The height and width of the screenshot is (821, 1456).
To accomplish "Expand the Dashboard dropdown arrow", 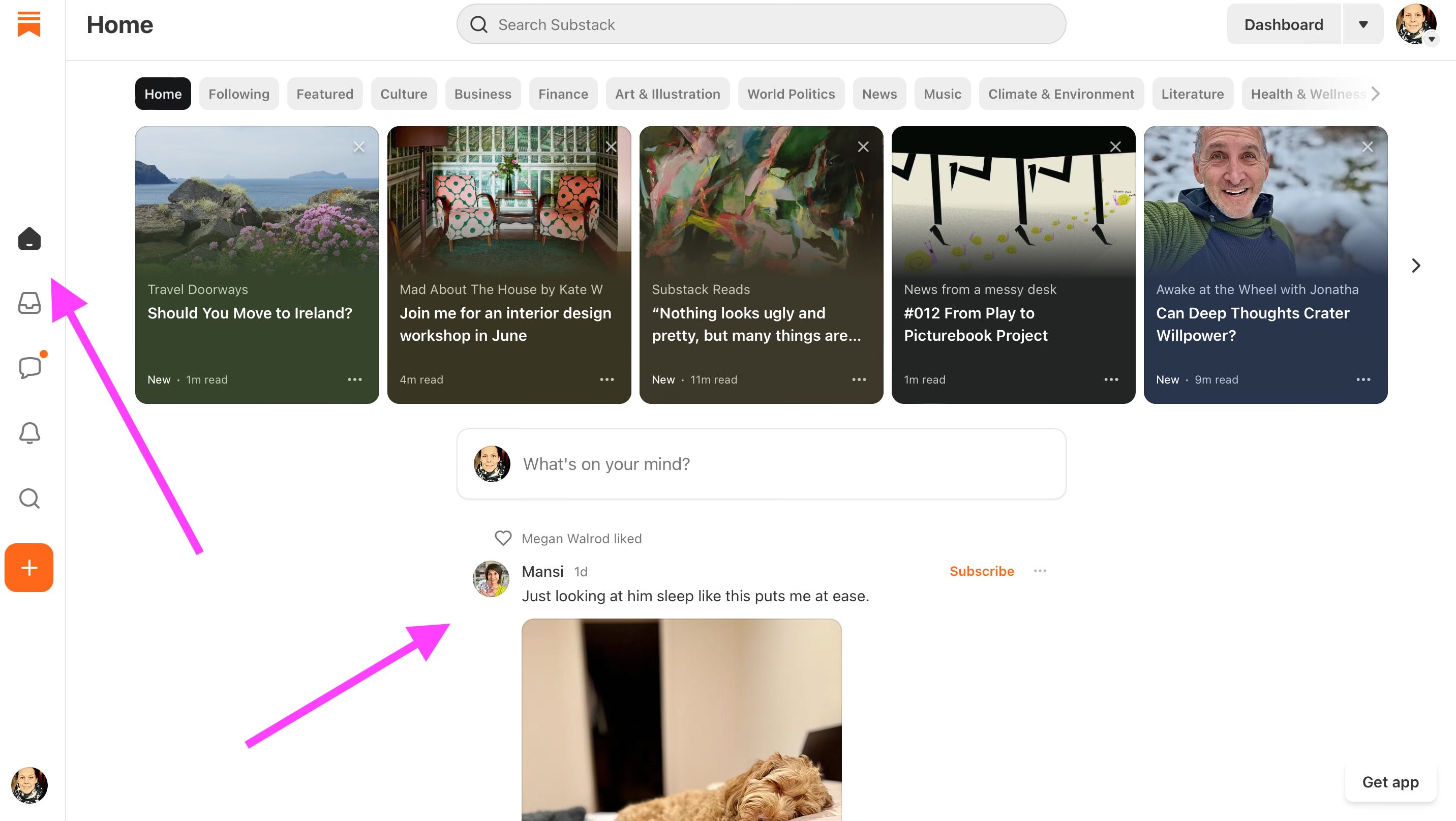I will coord(1363,24).
